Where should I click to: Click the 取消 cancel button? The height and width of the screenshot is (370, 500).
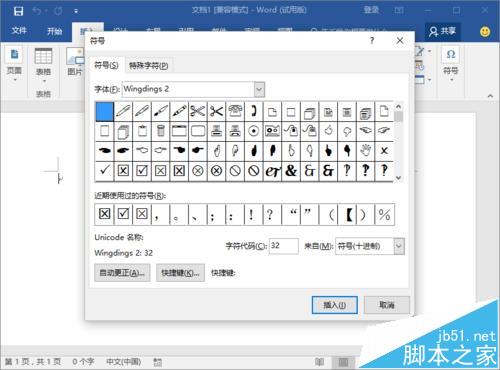(387, 305)
